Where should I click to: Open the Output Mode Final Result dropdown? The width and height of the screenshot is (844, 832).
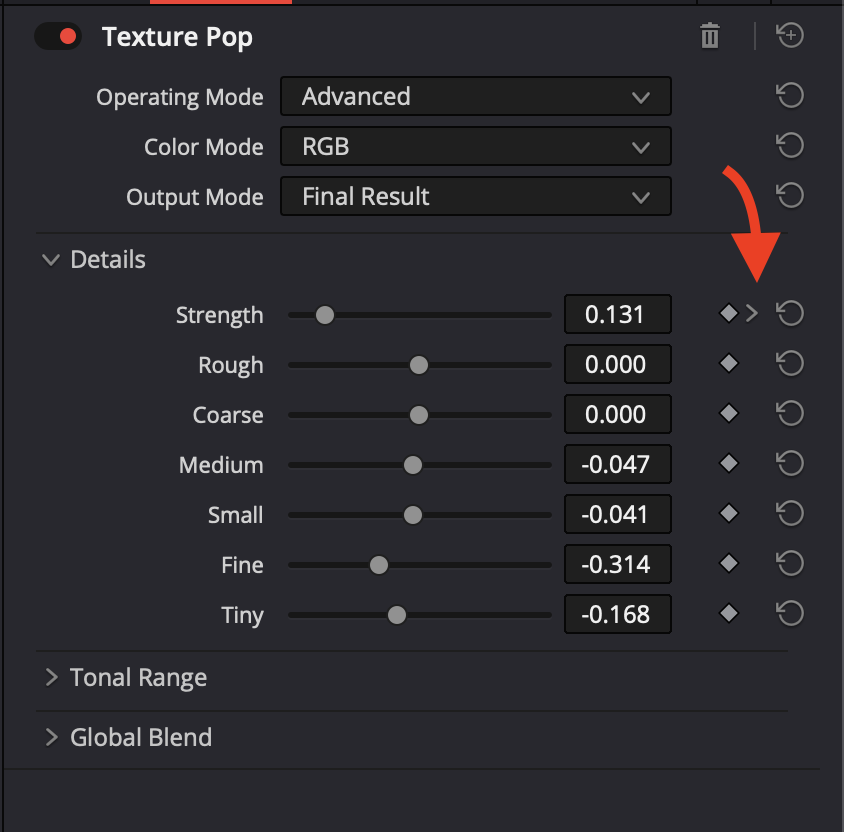[475, 197]
